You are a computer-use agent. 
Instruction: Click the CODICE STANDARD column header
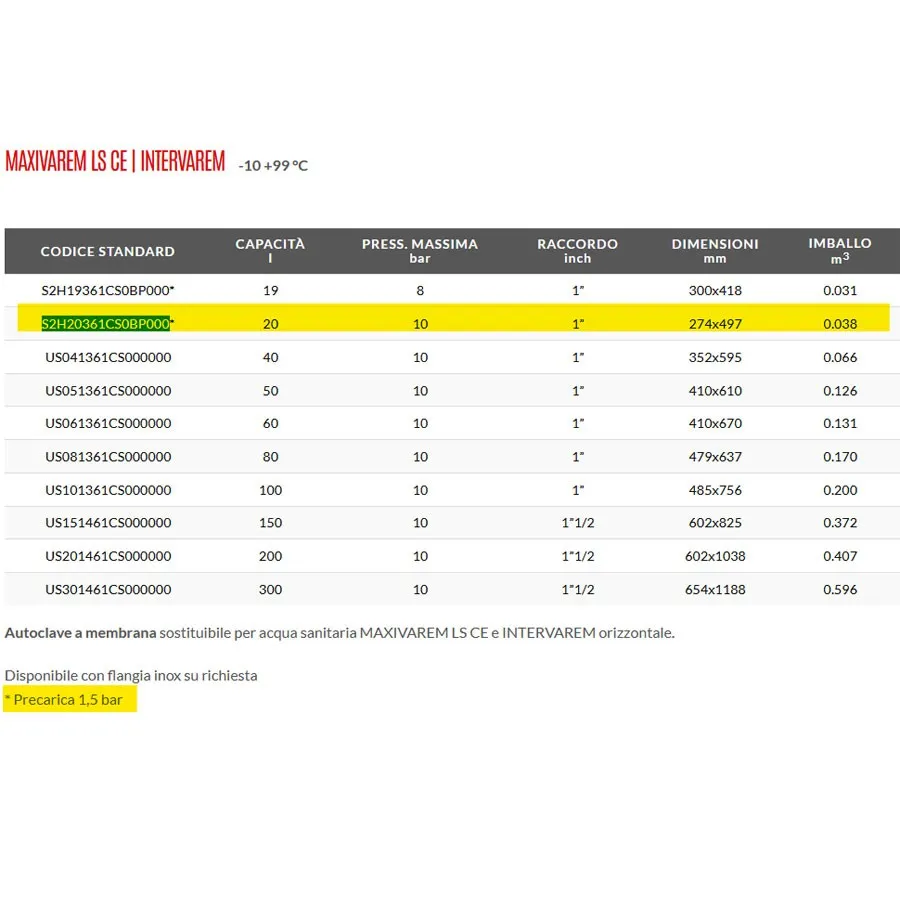tap(107, 251)
